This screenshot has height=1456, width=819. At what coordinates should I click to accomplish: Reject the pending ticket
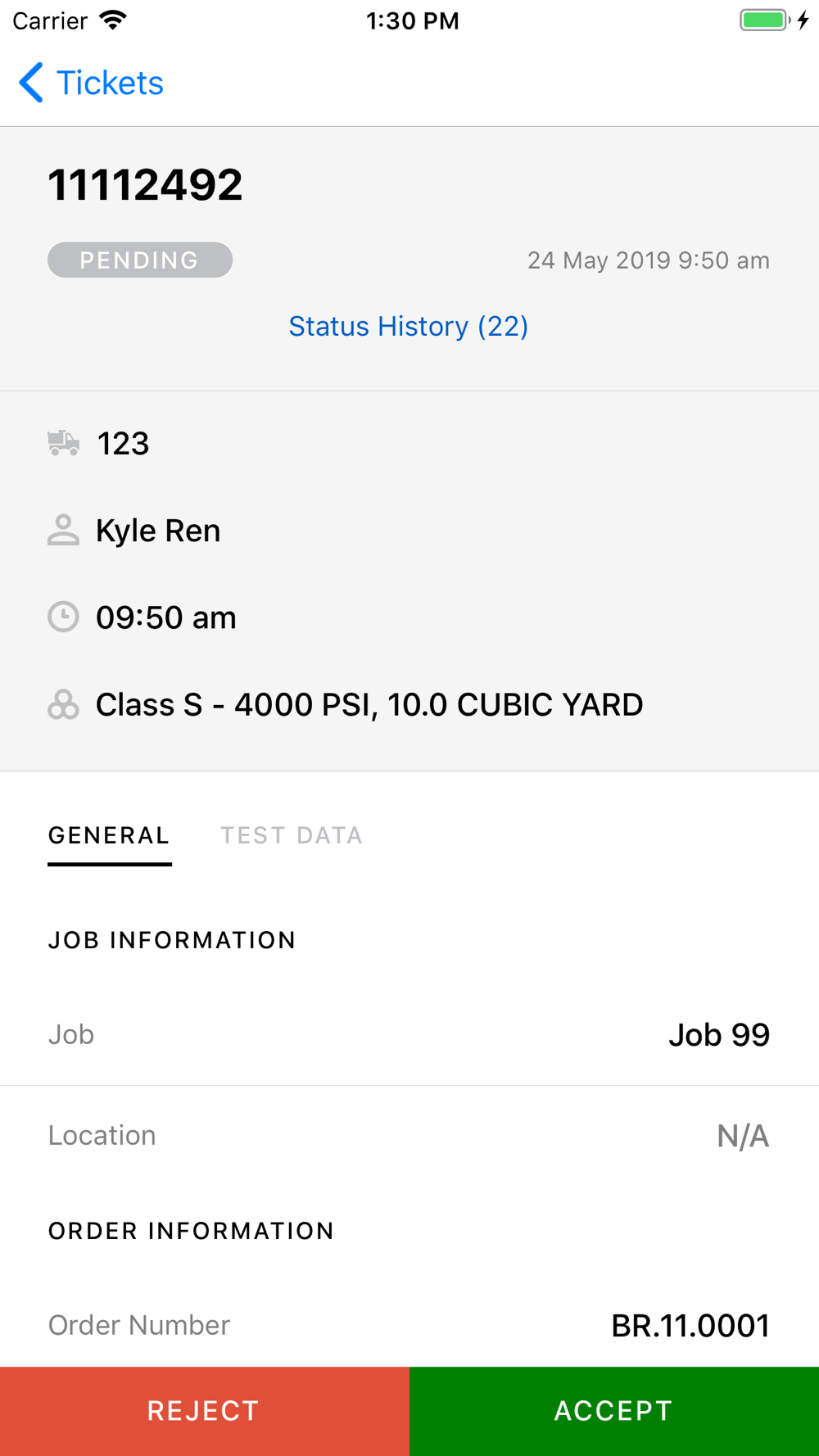point(204,1410)
